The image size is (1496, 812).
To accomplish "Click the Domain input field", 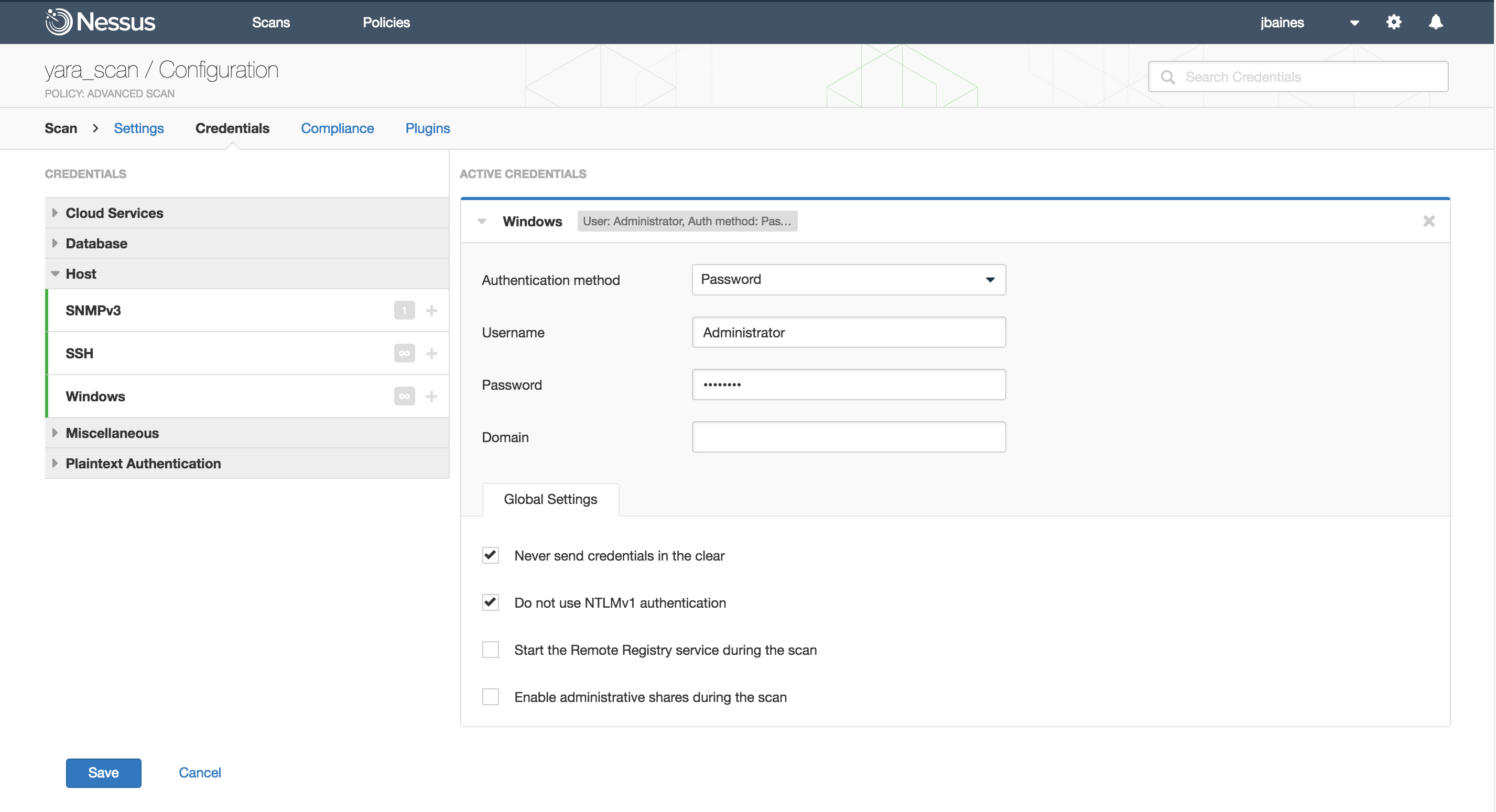I will tap(849, 437).
